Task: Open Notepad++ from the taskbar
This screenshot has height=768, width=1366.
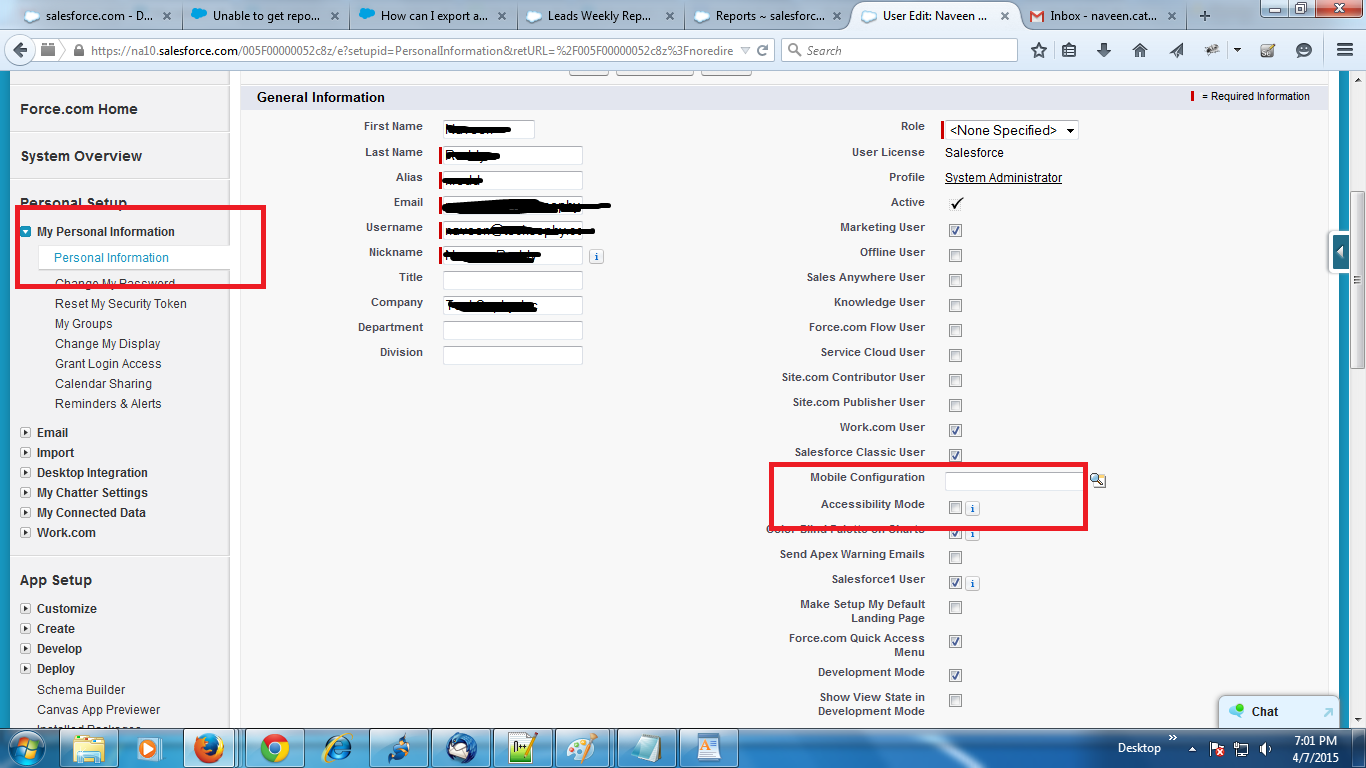Action: point(523,748)
